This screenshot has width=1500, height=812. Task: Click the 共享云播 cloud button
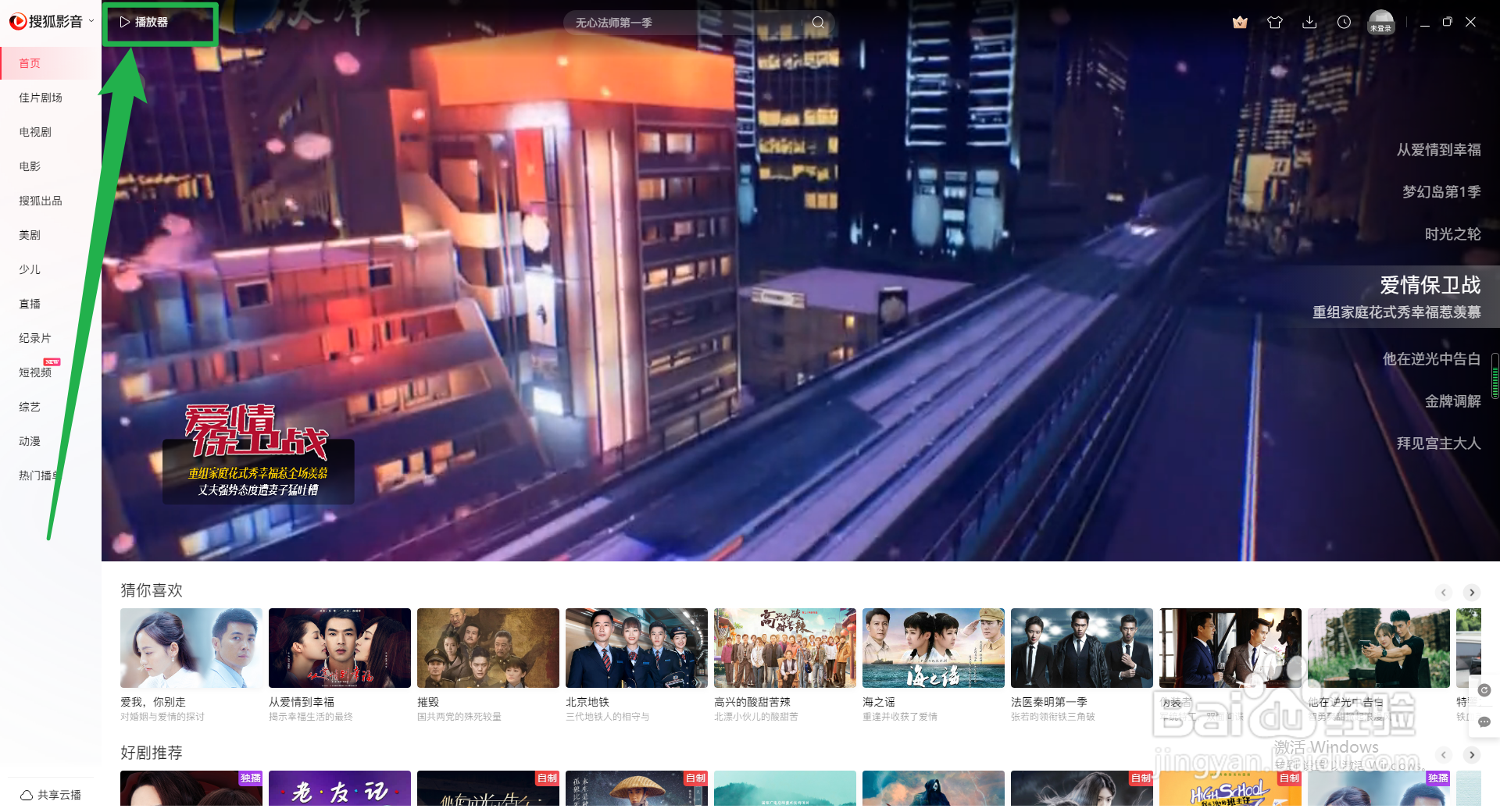pyautogui.click(x=51, y=795)
